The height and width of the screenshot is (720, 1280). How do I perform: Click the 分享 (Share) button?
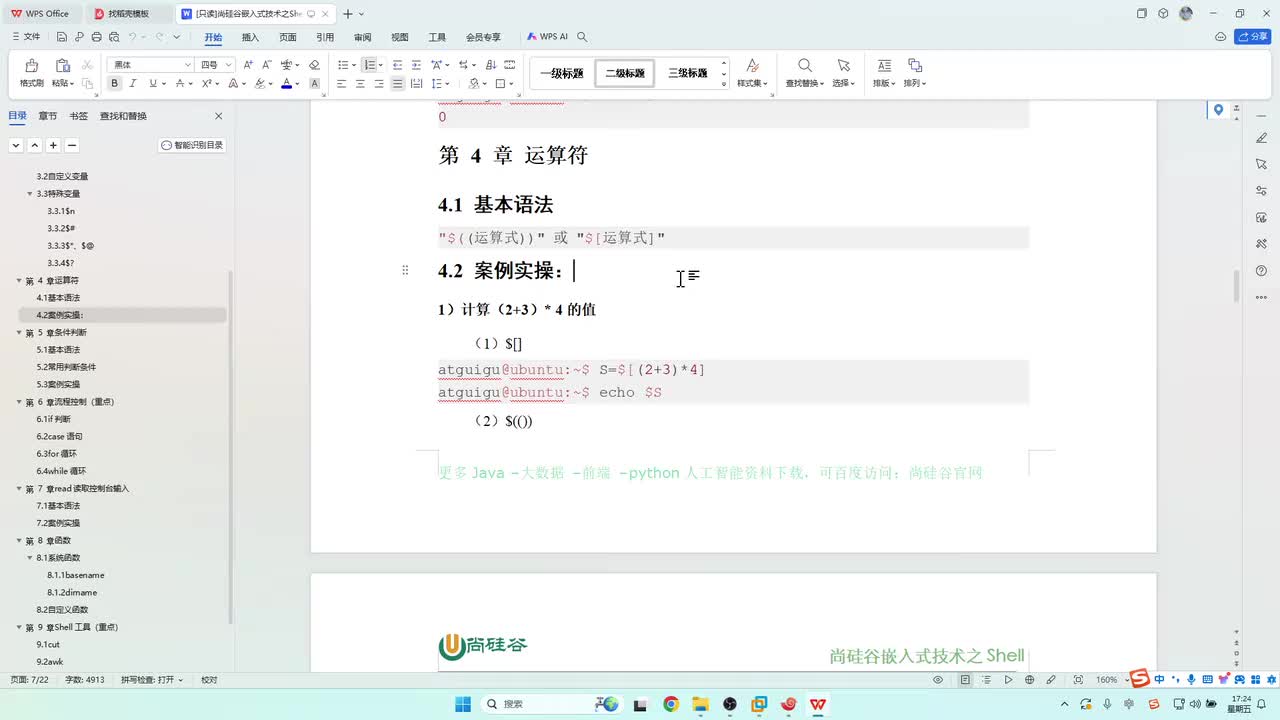[1254, 37]
